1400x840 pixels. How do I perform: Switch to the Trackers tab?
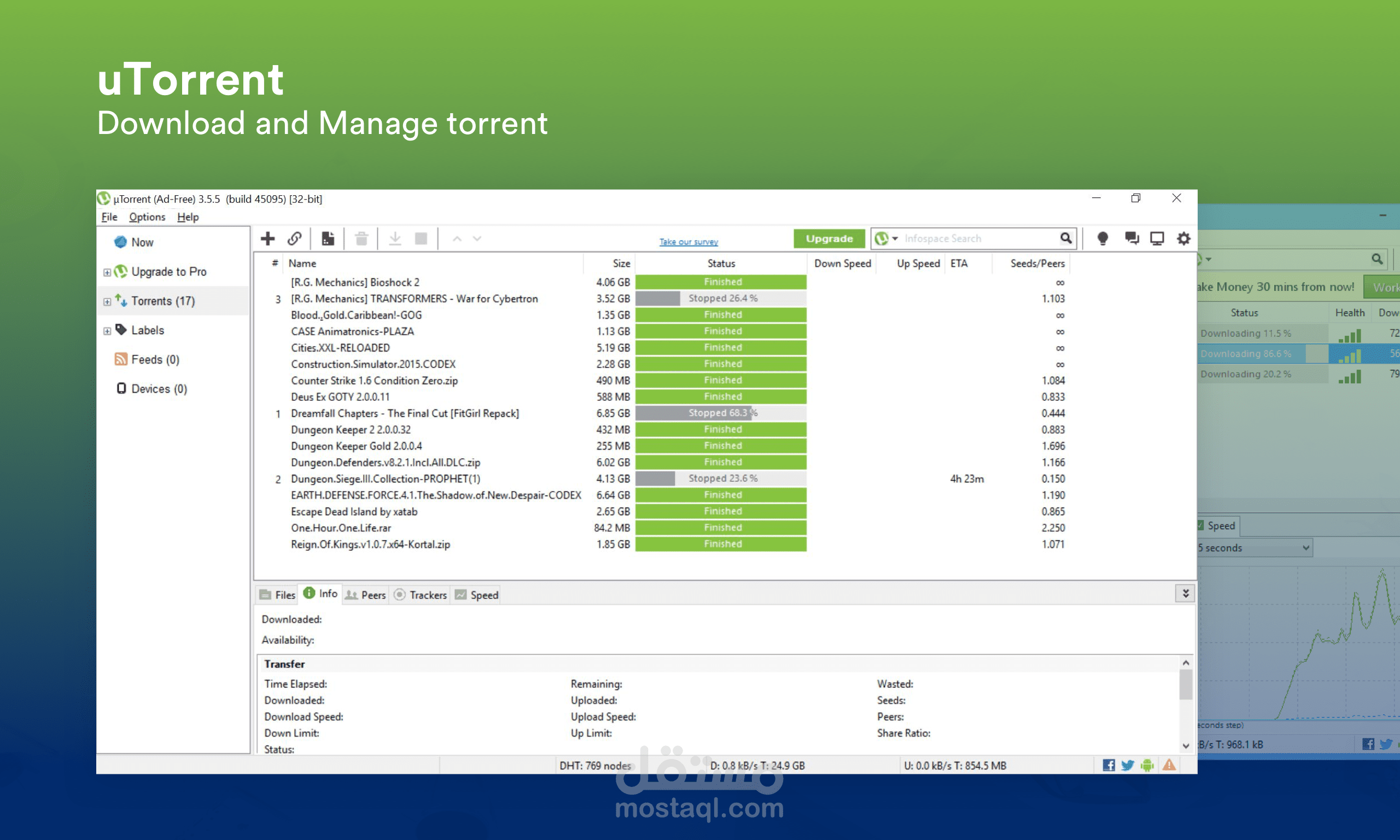pyautogui.click(x=421, y=595)
